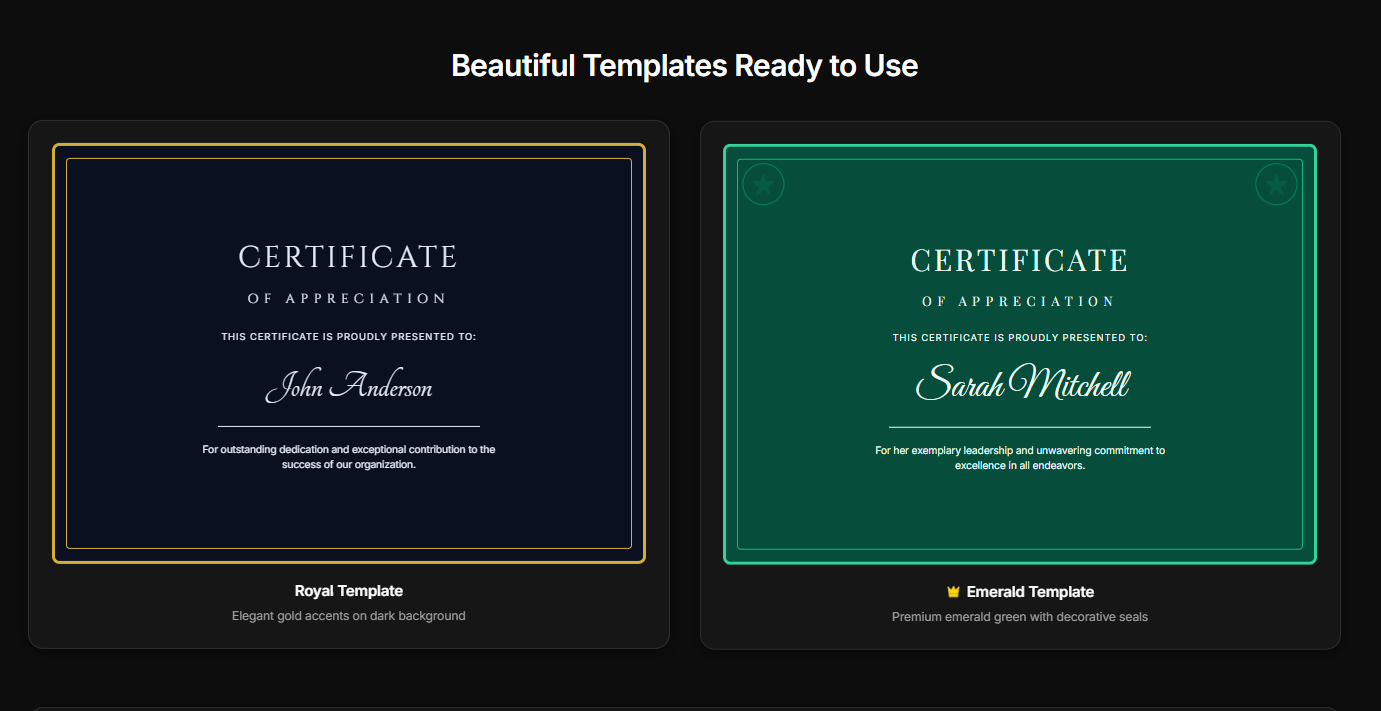The image size is (1381, 711).
Task: Open the Royal Template title link
Action: (x=349, y=590)
